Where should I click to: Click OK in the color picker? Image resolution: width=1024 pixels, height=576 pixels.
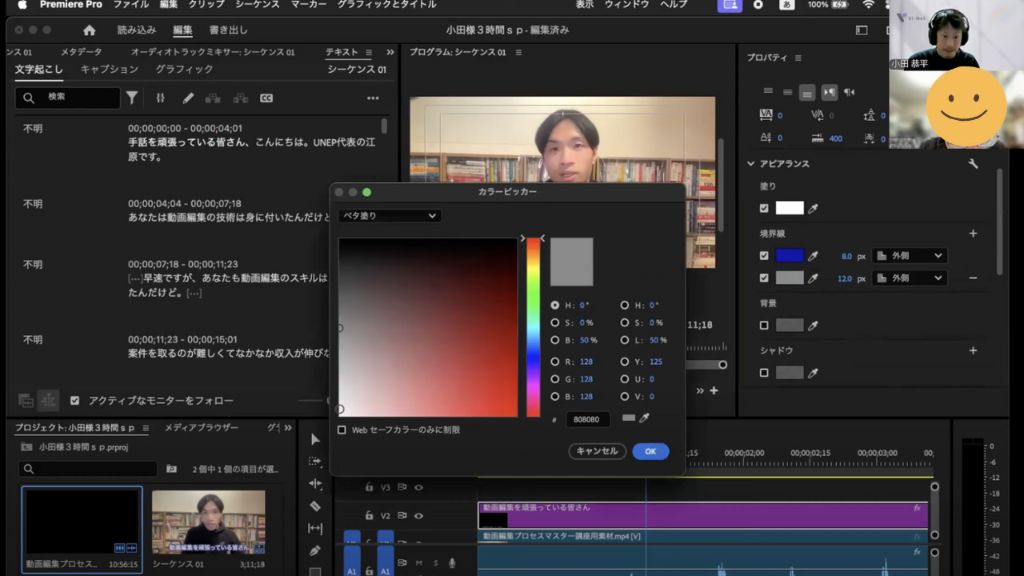650,451
